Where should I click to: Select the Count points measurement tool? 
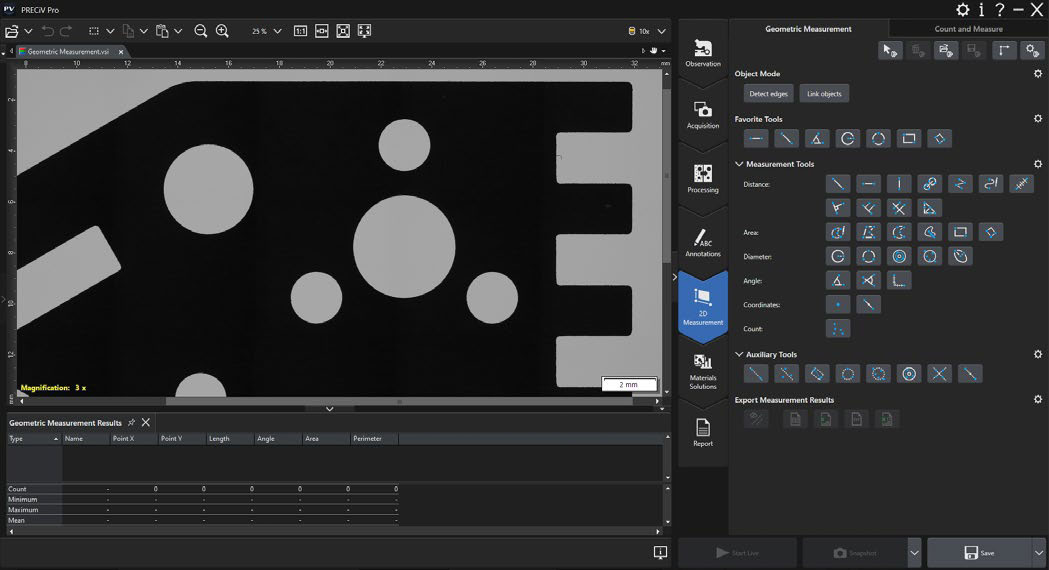(838, 329)
